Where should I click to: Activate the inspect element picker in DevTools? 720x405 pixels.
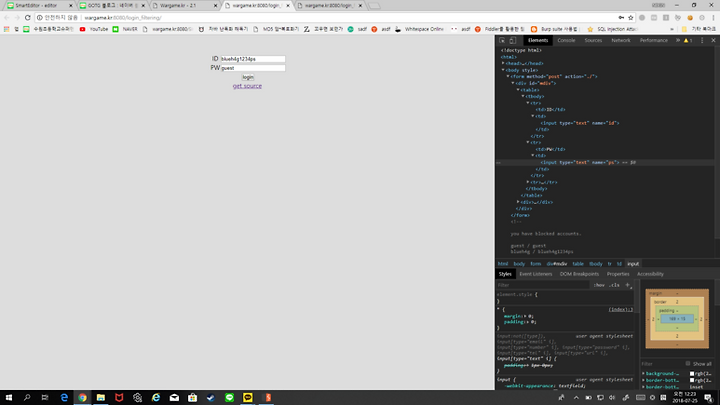[502, 40]
